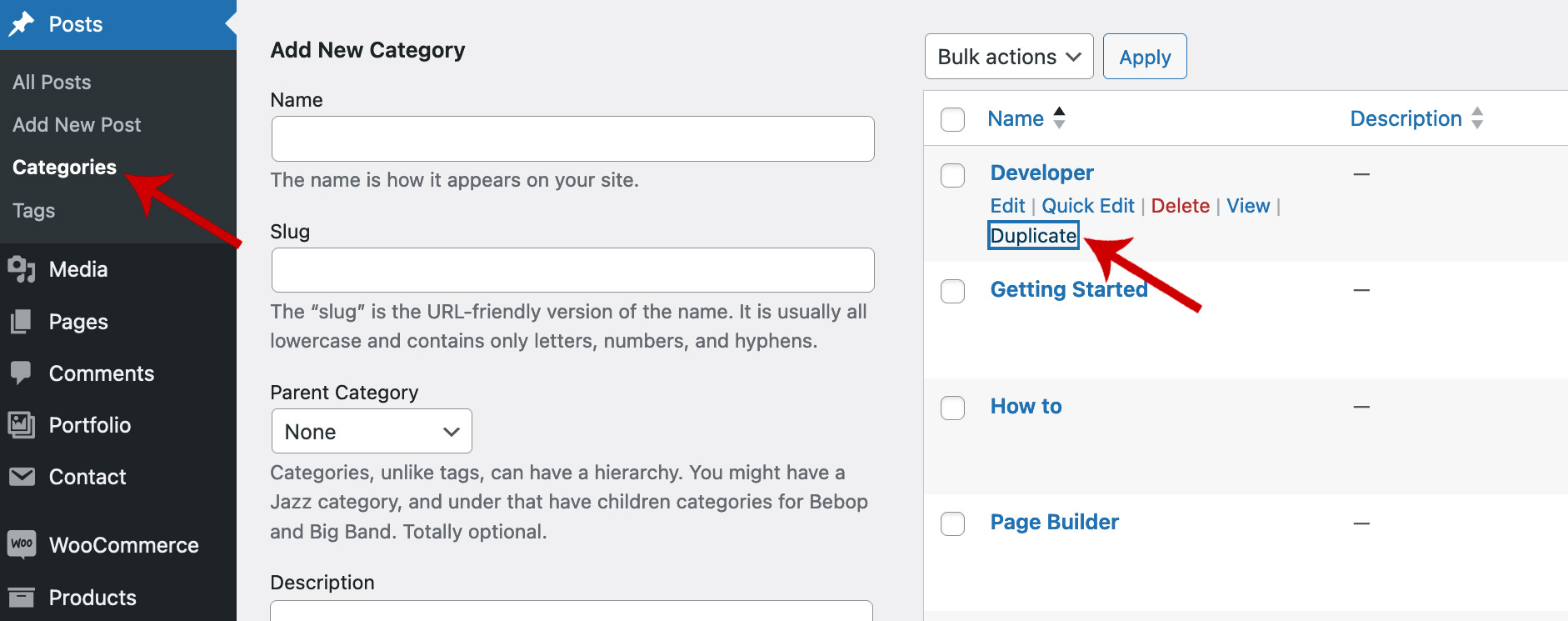Delete the Developer category

1180,206
